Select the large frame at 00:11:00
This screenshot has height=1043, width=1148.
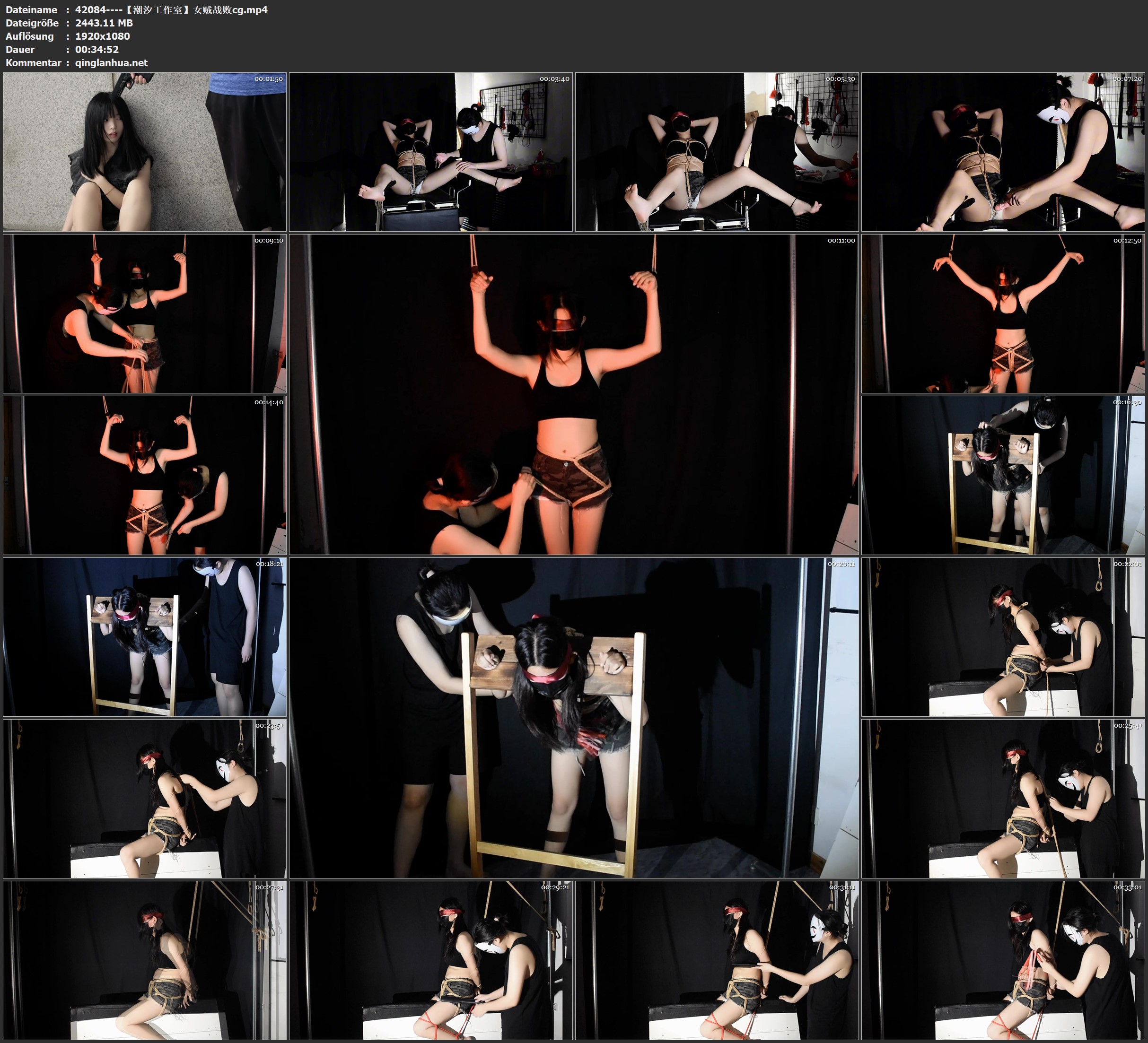(573, 394)
